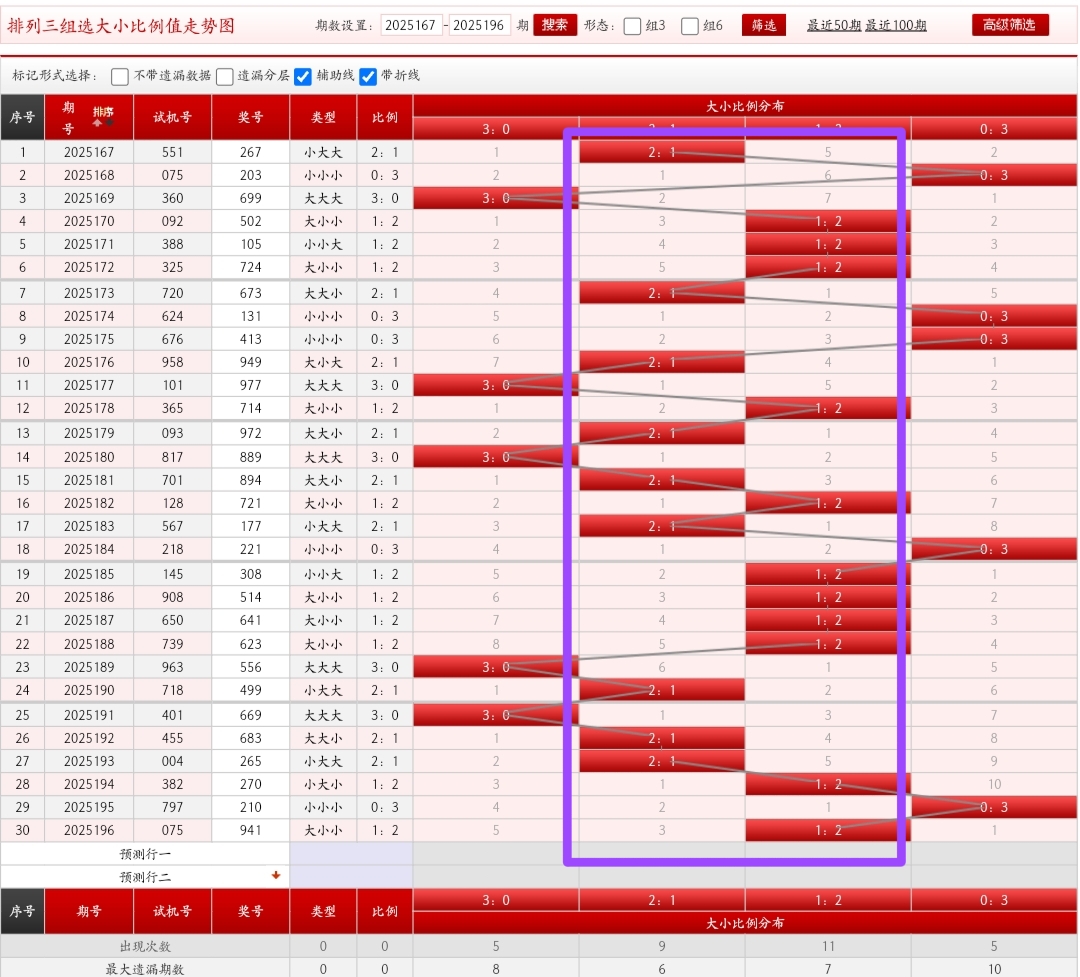Click the page title 排列三组选大小比例值走势图
This screenshot has height=977, width=1080.
(x=121, y=26)
